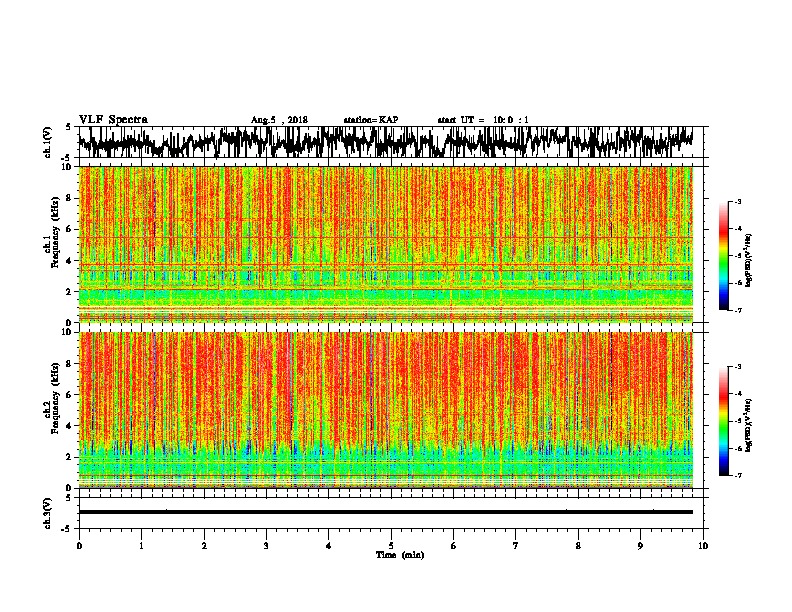
Task: Click inside the ch.1 spectrogram plot
Action: pos(386,244)
